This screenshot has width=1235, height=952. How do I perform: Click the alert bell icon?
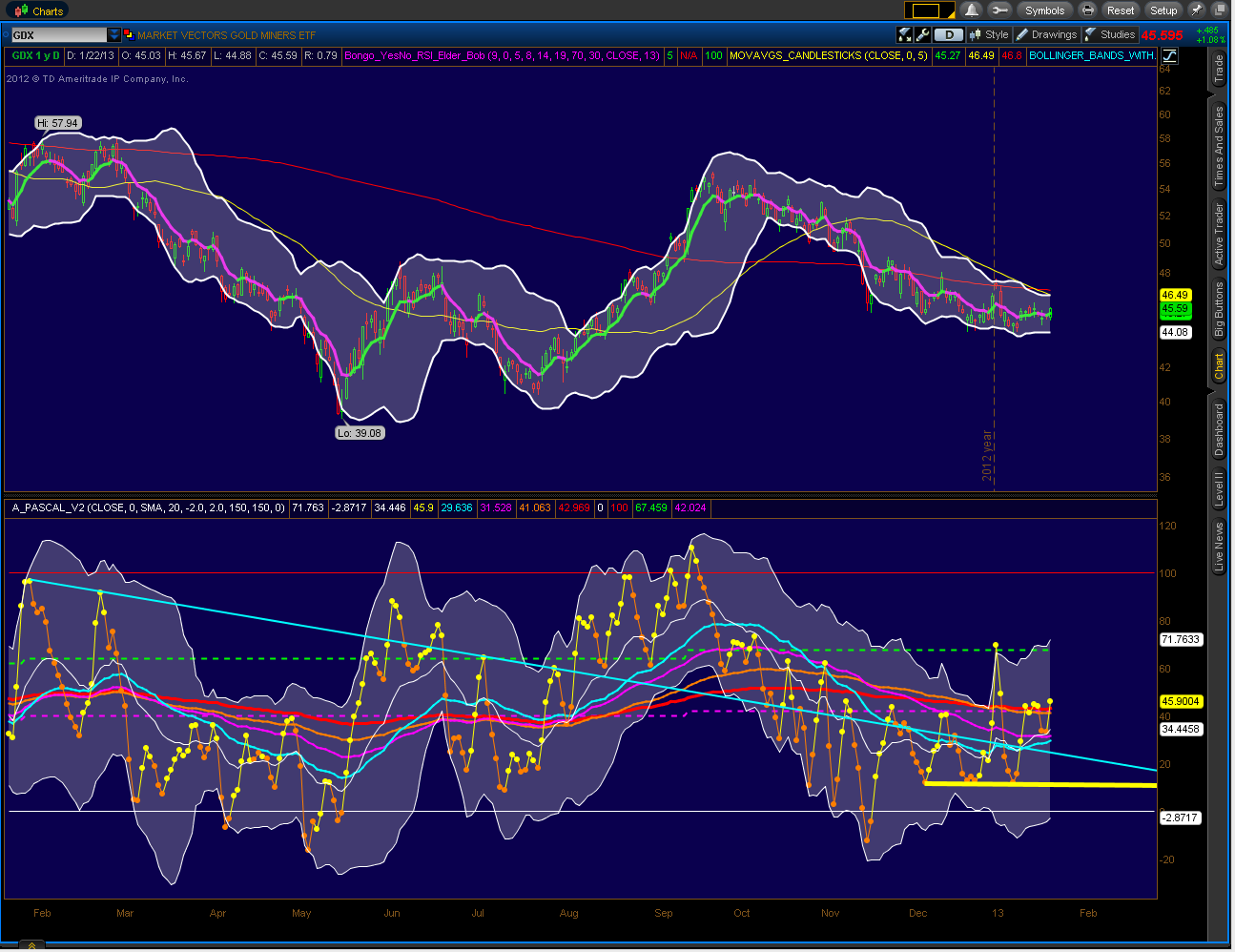coord(972,10)
